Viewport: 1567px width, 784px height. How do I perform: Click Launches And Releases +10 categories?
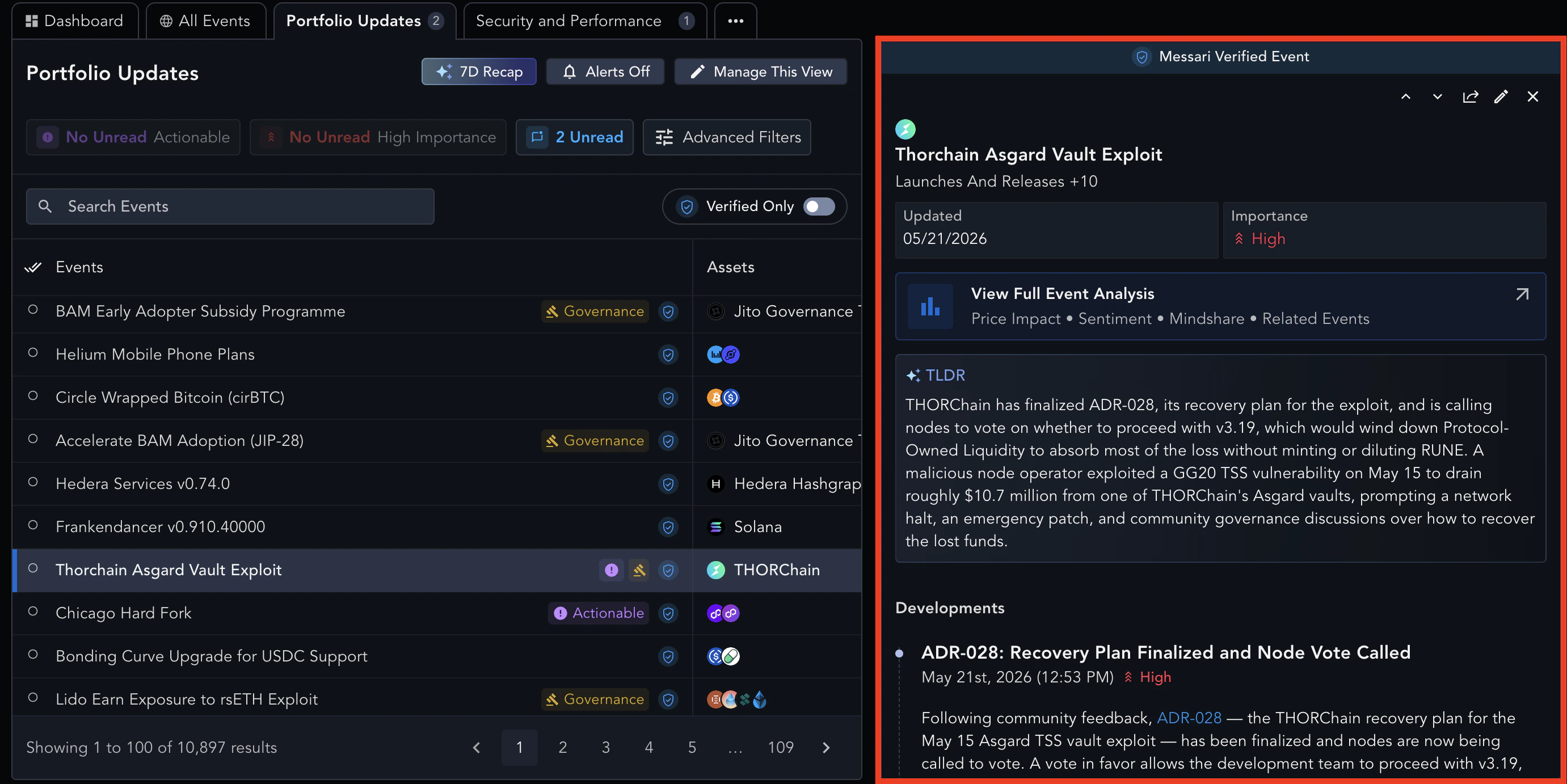[x=996, y=182]
